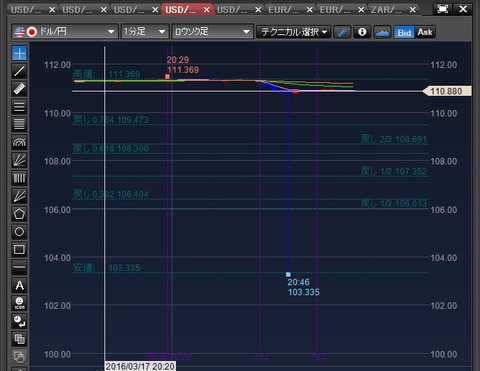Switch to the first USD/ tab

click(32, 10)
